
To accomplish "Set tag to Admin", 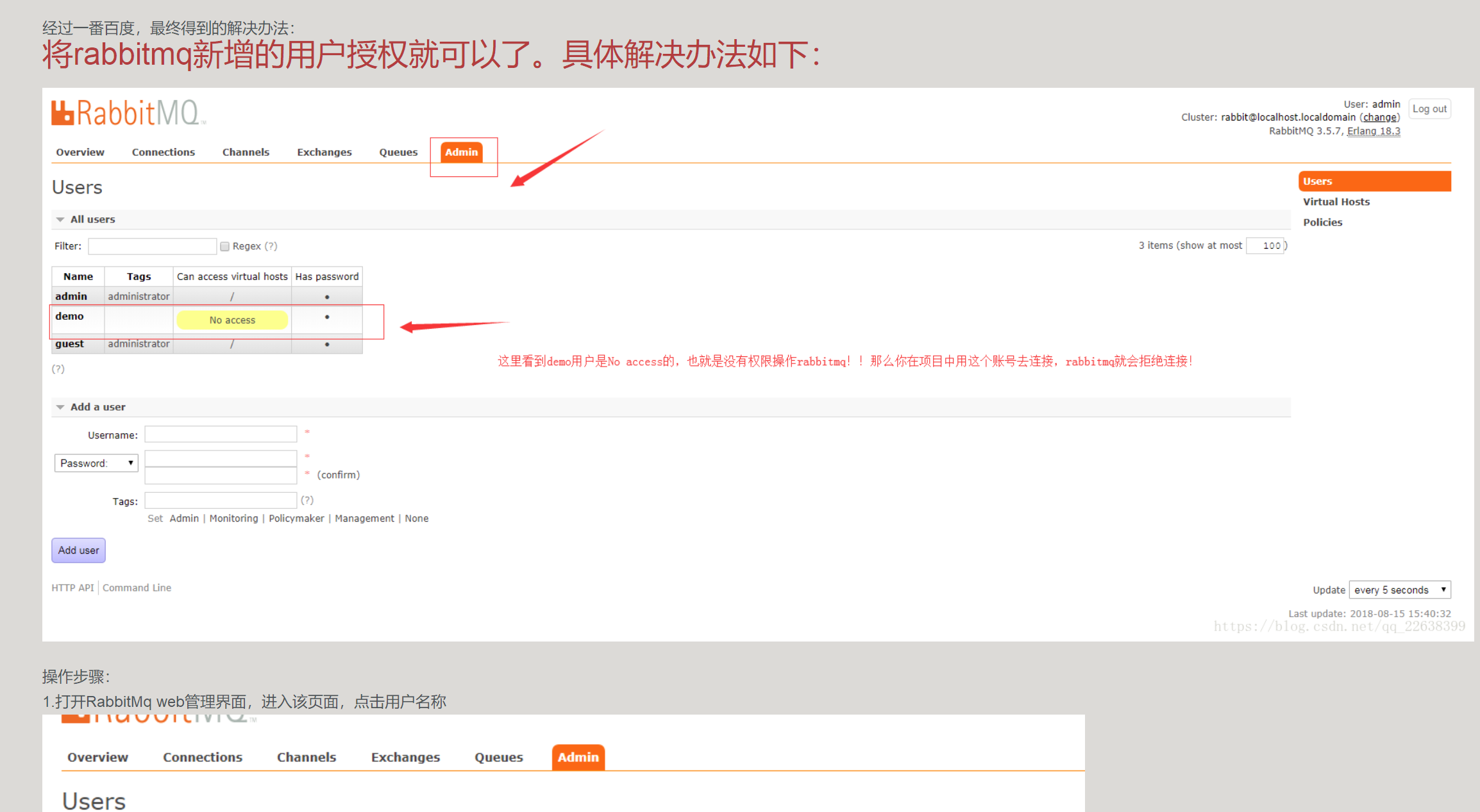I will point(184,518).
